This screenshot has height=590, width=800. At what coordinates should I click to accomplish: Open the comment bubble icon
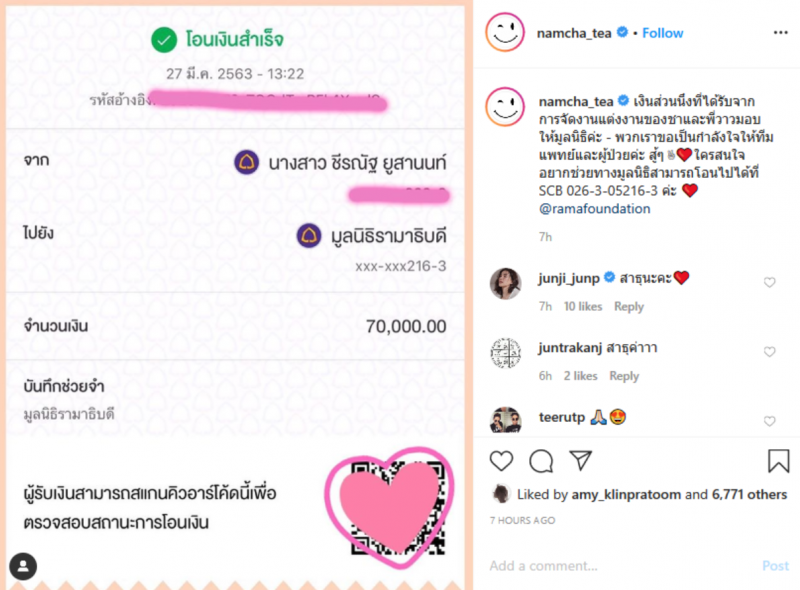(541, 461)
